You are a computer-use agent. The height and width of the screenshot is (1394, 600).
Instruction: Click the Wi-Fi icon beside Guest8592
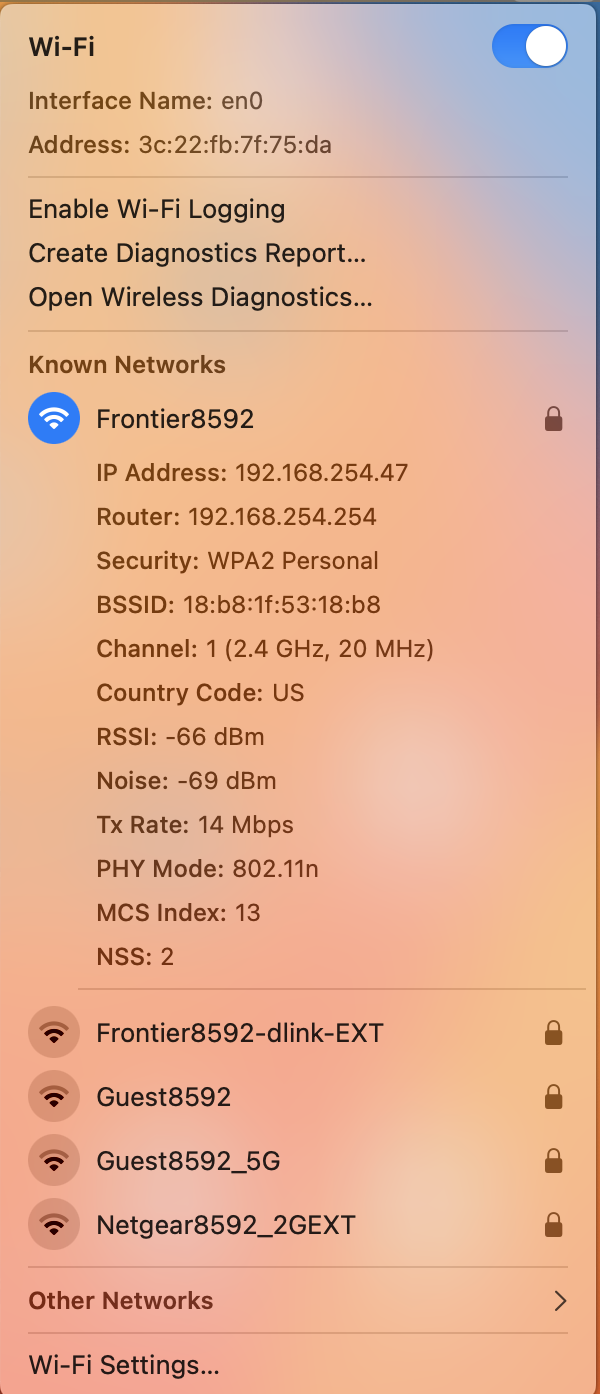click(x=54, y=1096)
